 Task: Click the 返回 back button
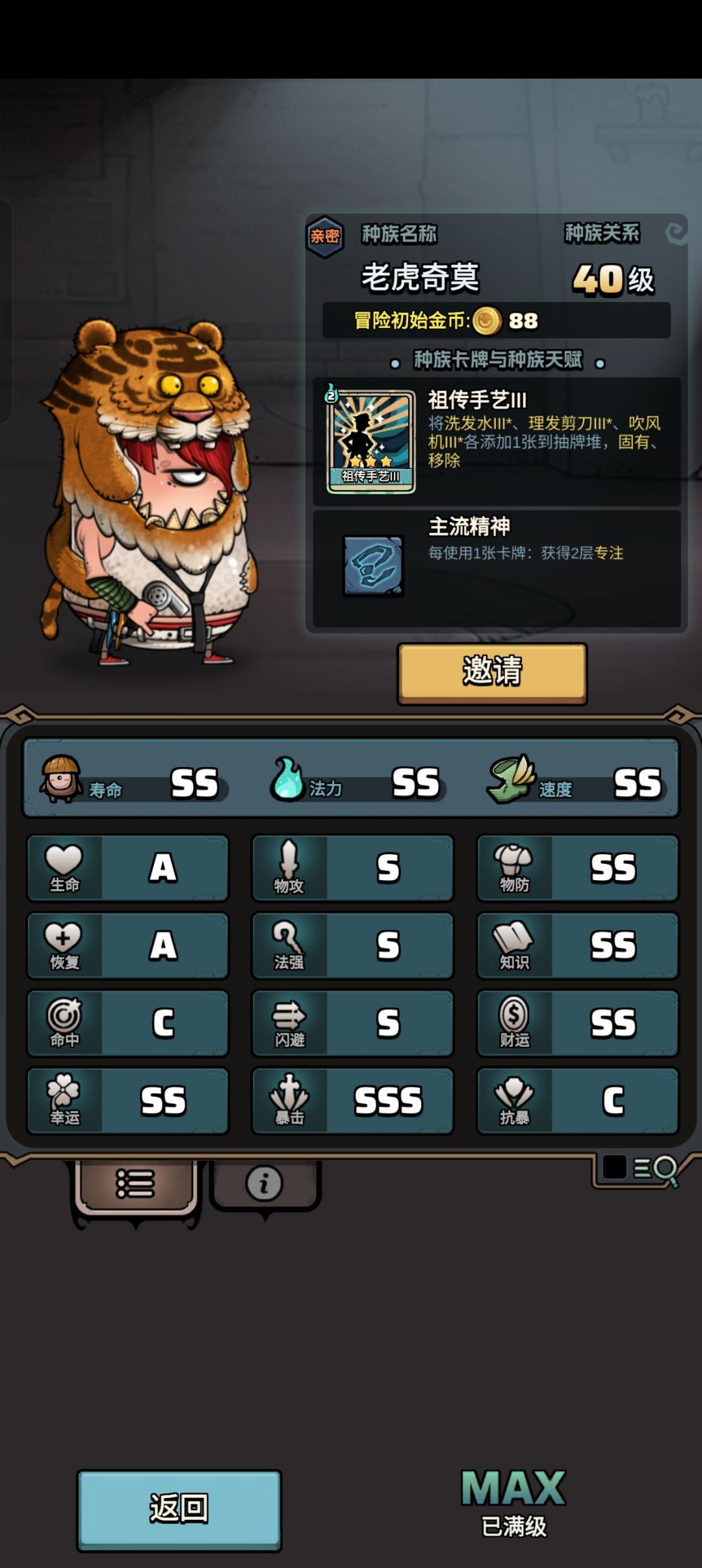click(179, 1510)
